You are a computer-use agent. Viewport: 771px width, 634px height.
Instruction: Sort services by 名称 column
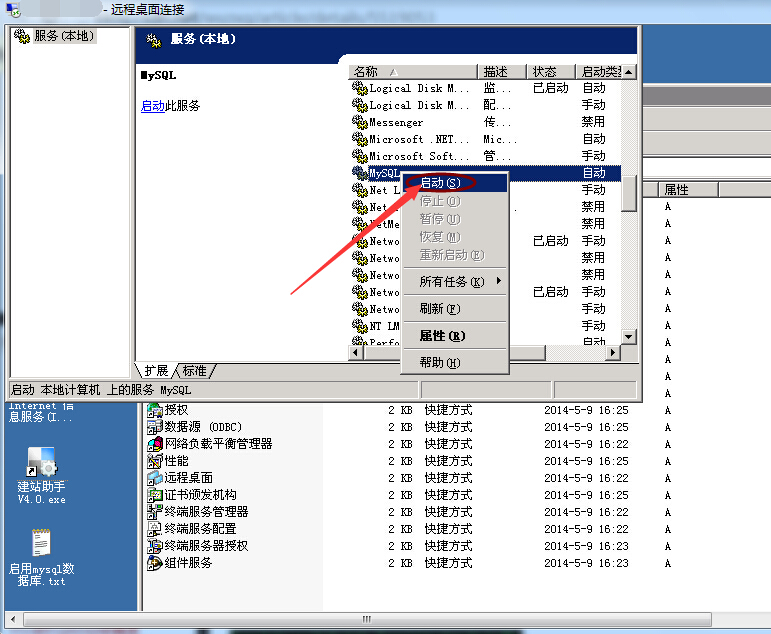[413, 72]
